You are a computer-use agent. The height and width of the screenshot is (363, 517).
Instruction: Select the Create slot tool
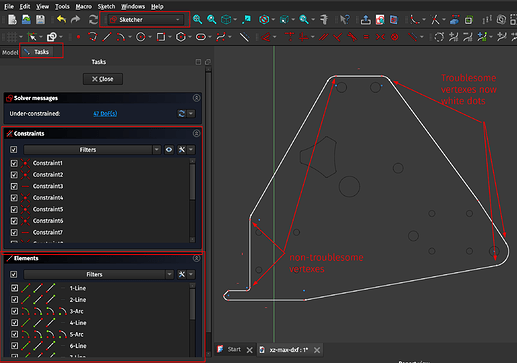point(201,37)
